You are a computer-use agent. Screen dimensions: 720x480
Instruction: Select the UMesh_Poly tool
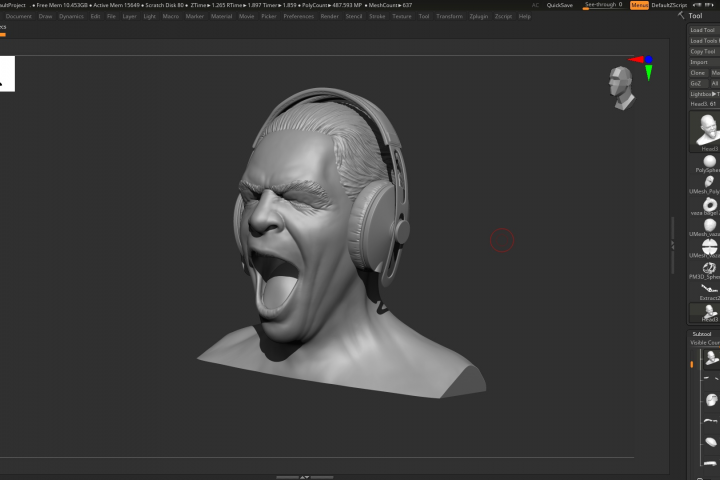709,182
